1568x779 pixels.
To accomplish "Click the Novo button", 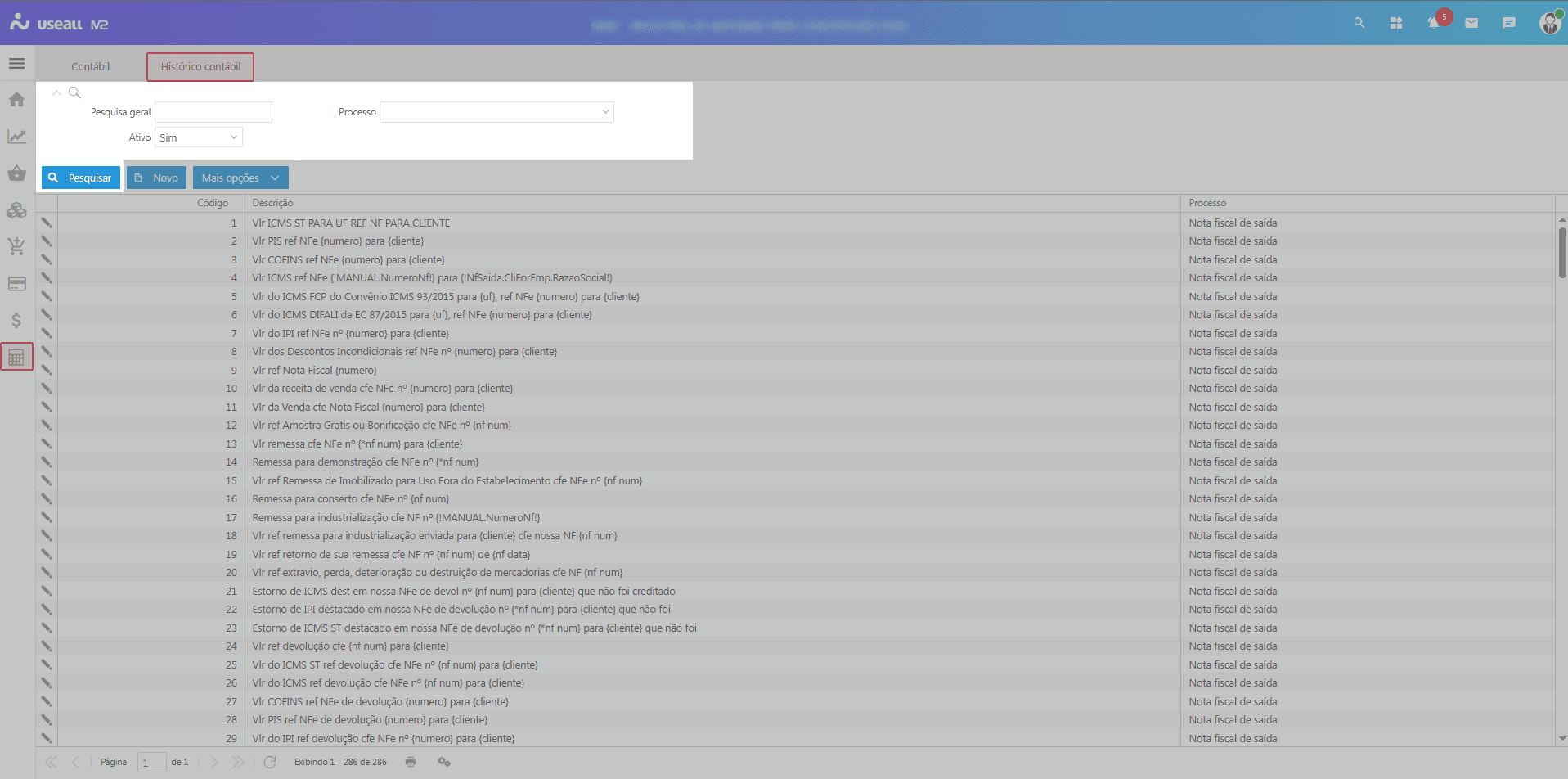I will click(156, 178).
